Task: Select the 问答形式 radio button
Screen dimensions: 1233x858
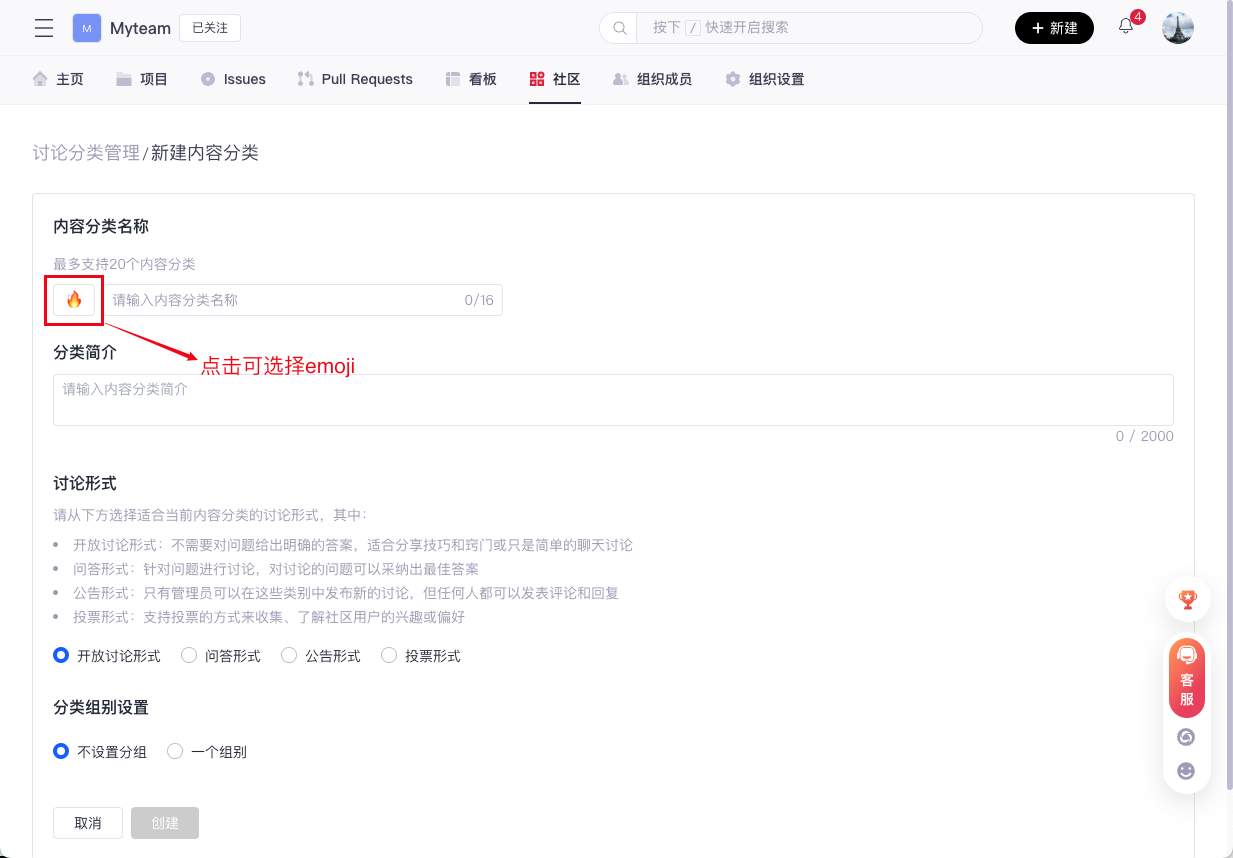Action: tap(189, 656)
